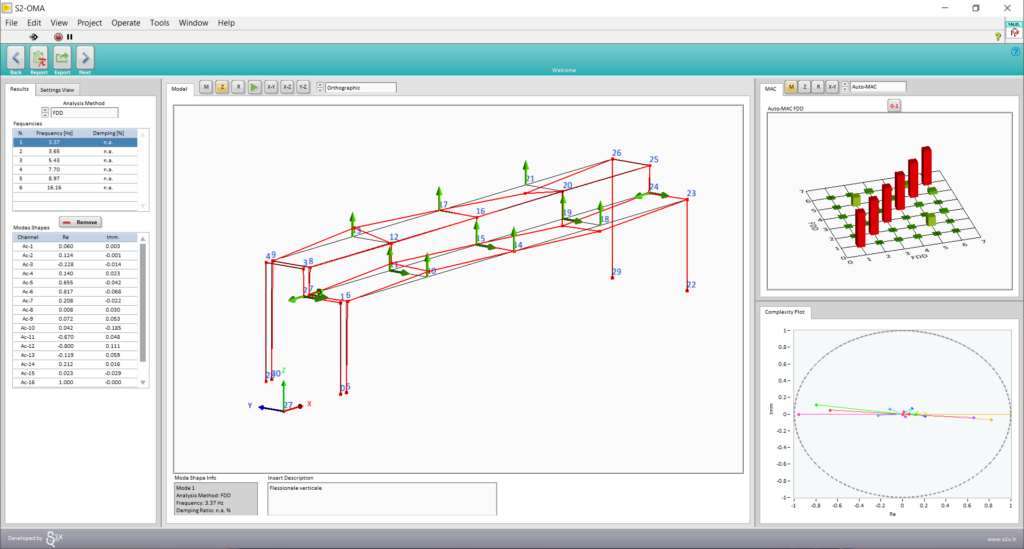Select frequency row 2 at 3.65 Hz

point(75,151)
